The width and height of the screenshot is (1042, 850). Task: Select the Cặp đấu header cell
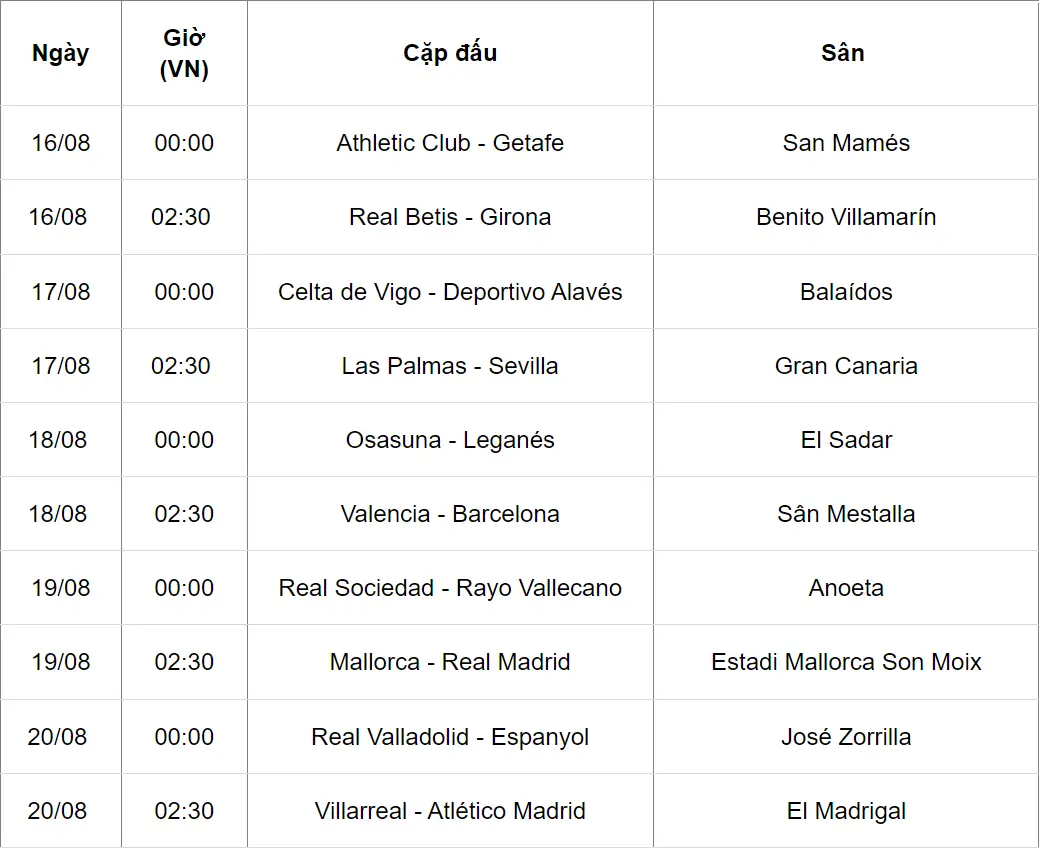[450, 53]
